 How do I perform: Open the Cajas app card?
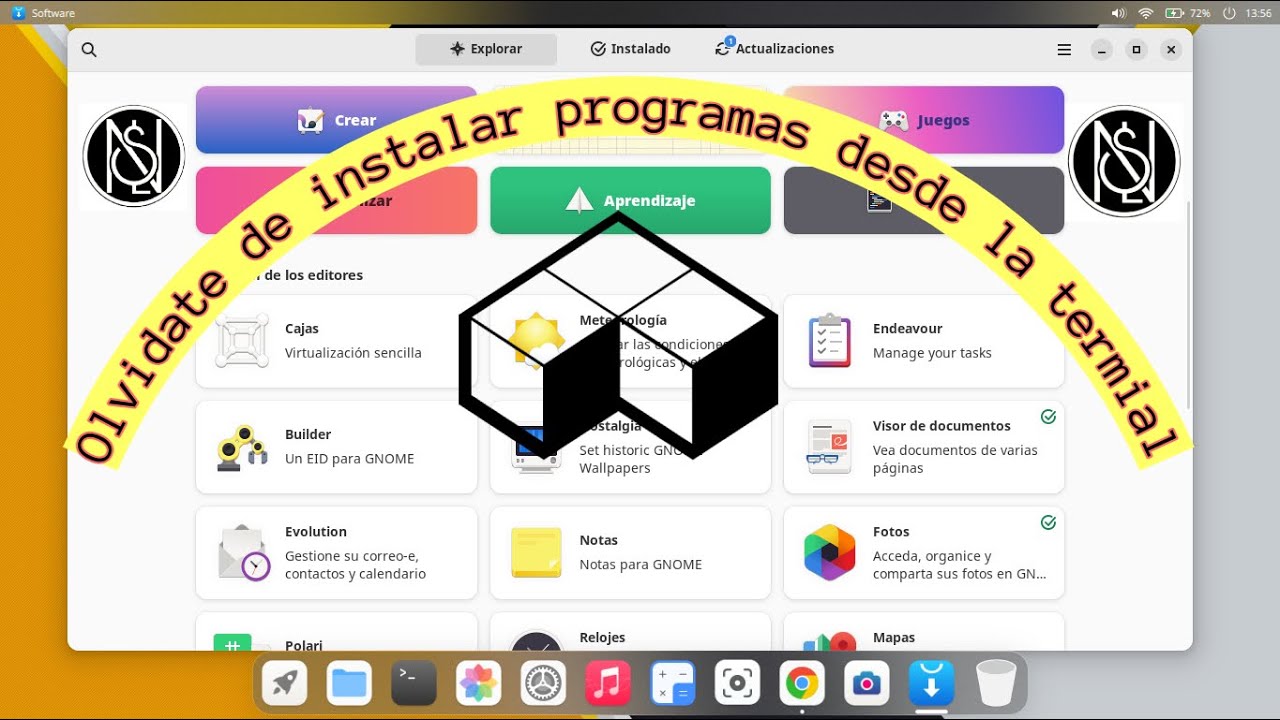336,341
